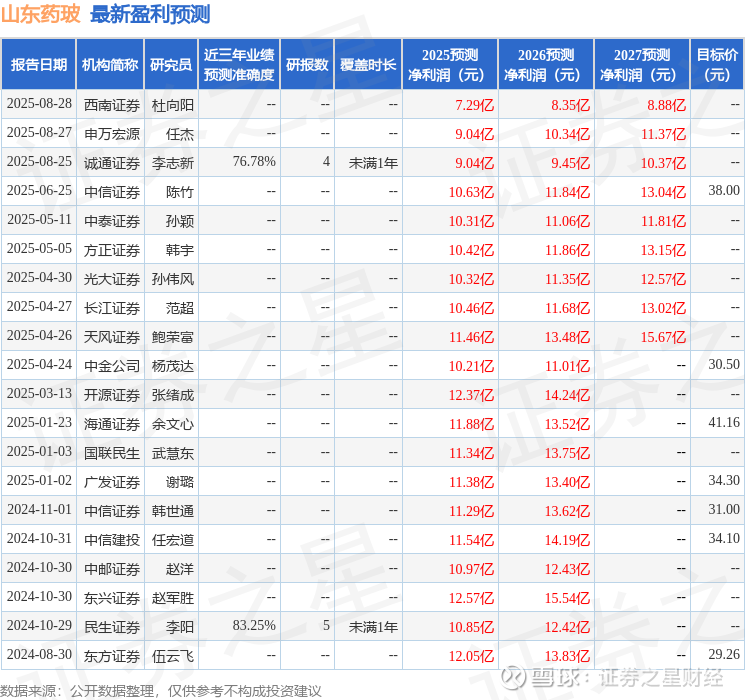Screen dimensions: 745x700
Task: Click the 15.54亿 forecast value
Action: [x=567, y=598]
